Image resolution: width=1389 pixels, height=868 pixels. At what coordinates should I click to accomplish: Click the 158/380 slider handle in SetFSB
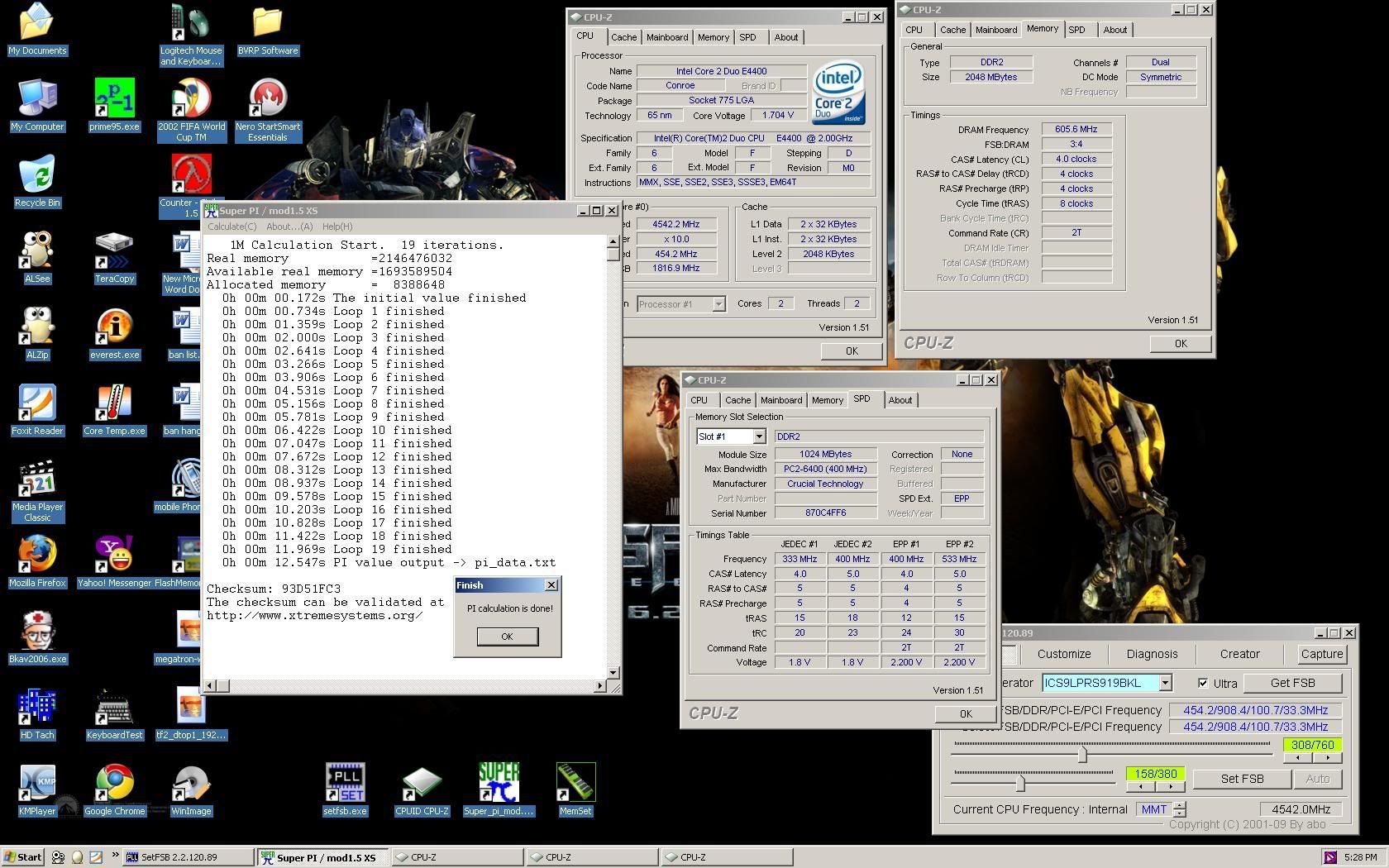click(x=1020, y=782)
